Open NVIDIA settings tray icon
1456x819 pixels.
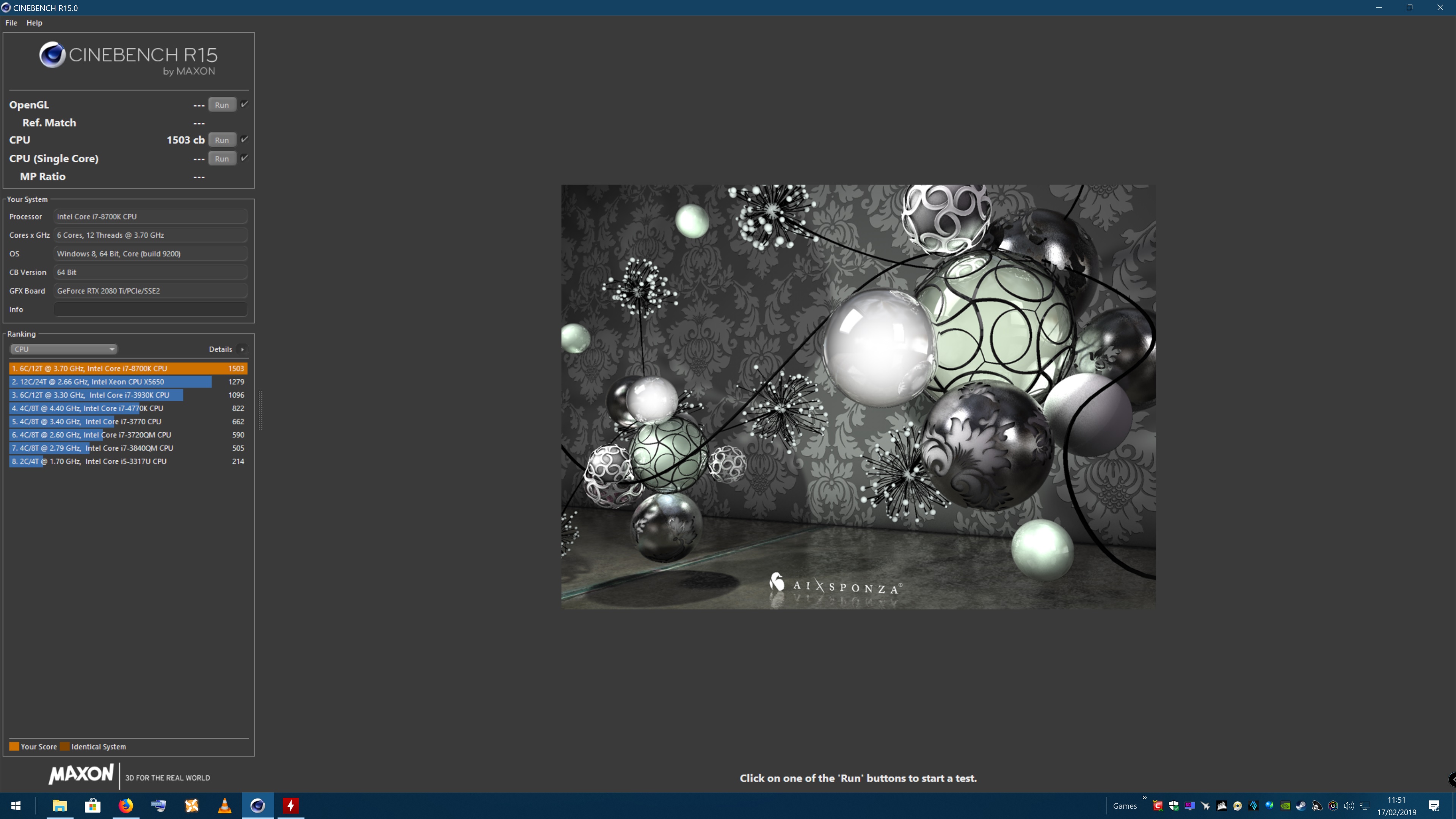(1285, 806)
